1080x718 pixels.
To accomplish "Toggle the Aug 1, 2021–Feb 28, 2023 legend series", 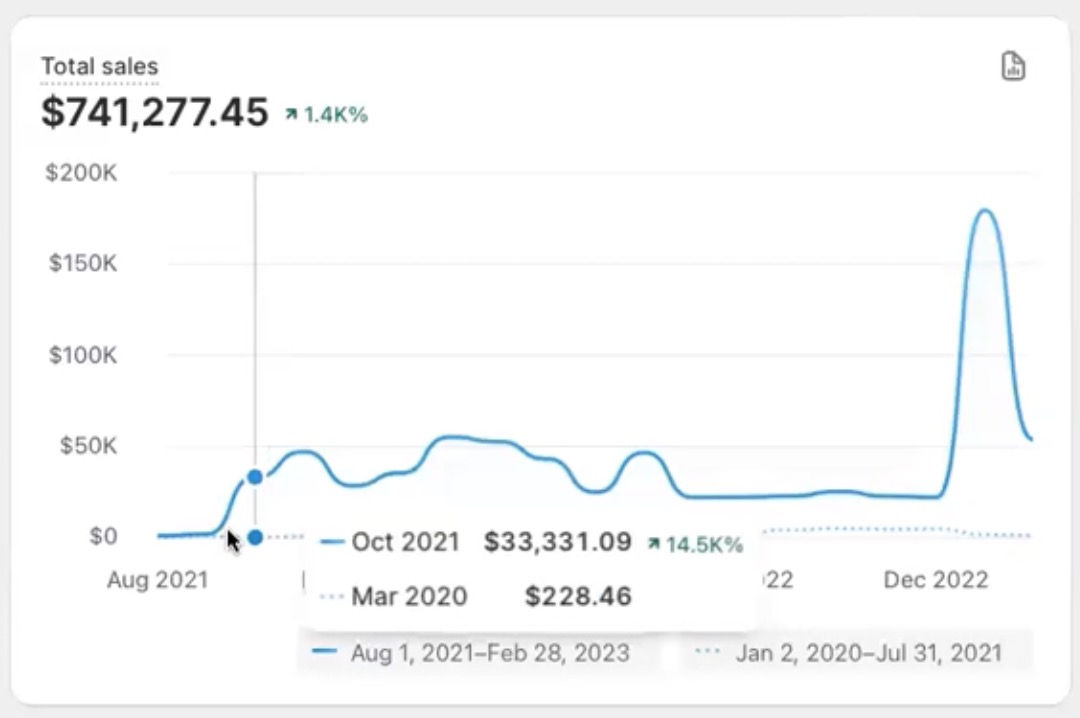I will (x=478, y=653).
